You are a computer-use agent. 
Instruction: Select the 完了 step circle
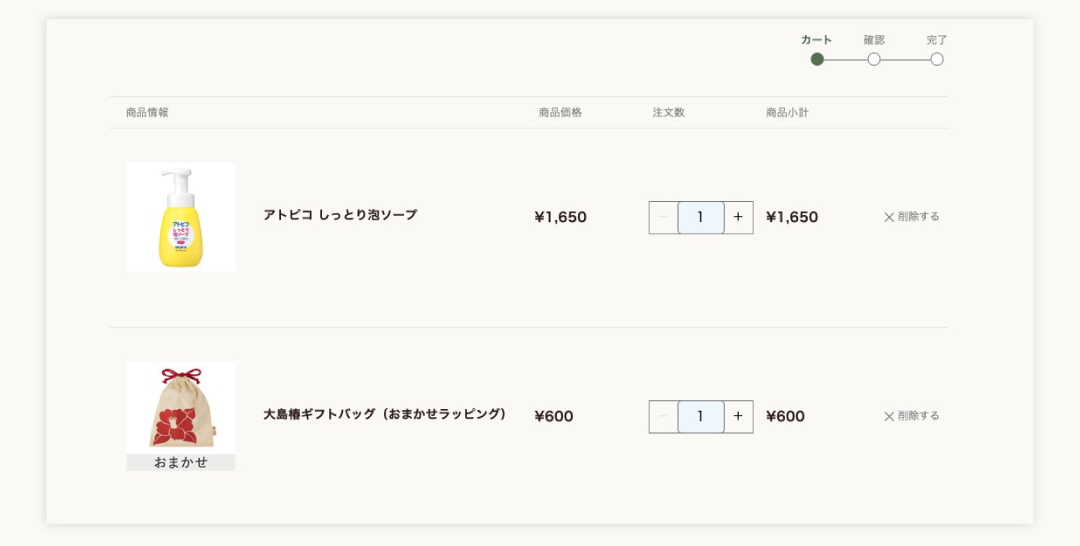click(x=937, y=59)
